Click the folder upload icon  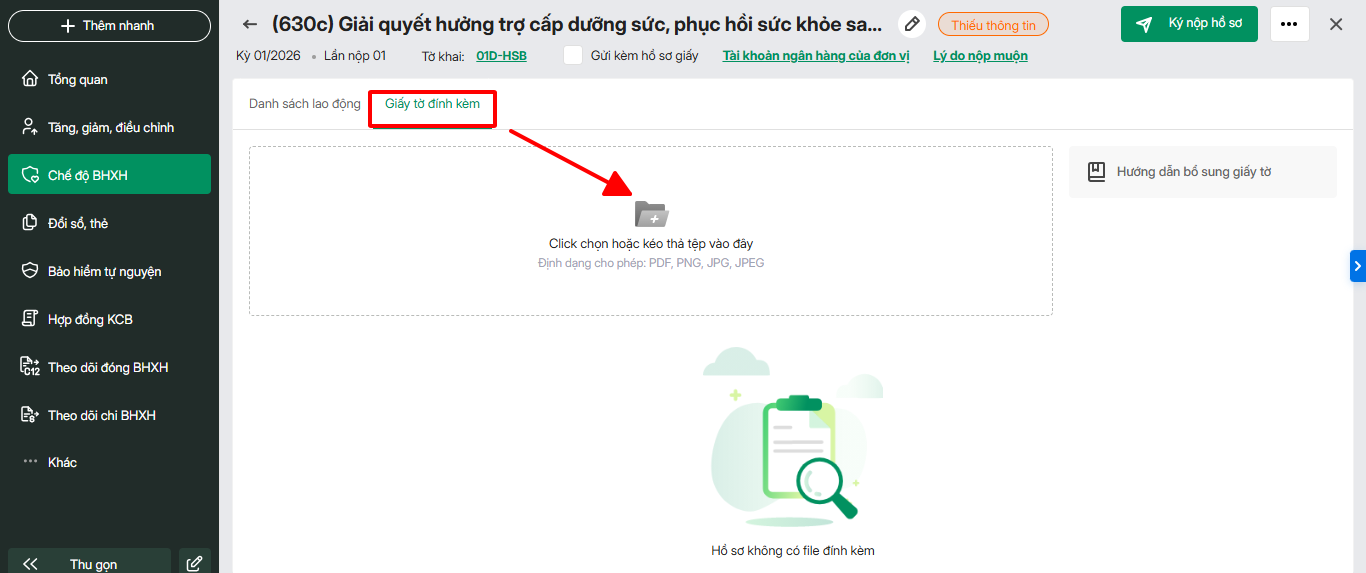(x=651, y=214)
